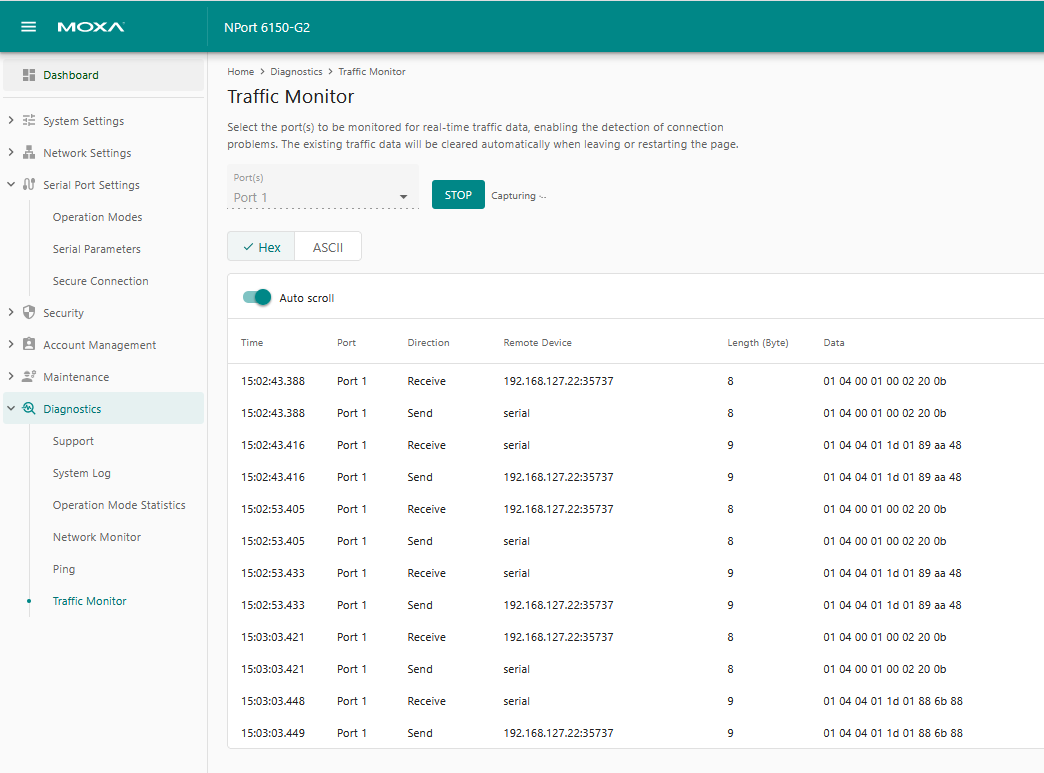Click the Maintenance icon

pyautogui.click(x=29, y=377)
